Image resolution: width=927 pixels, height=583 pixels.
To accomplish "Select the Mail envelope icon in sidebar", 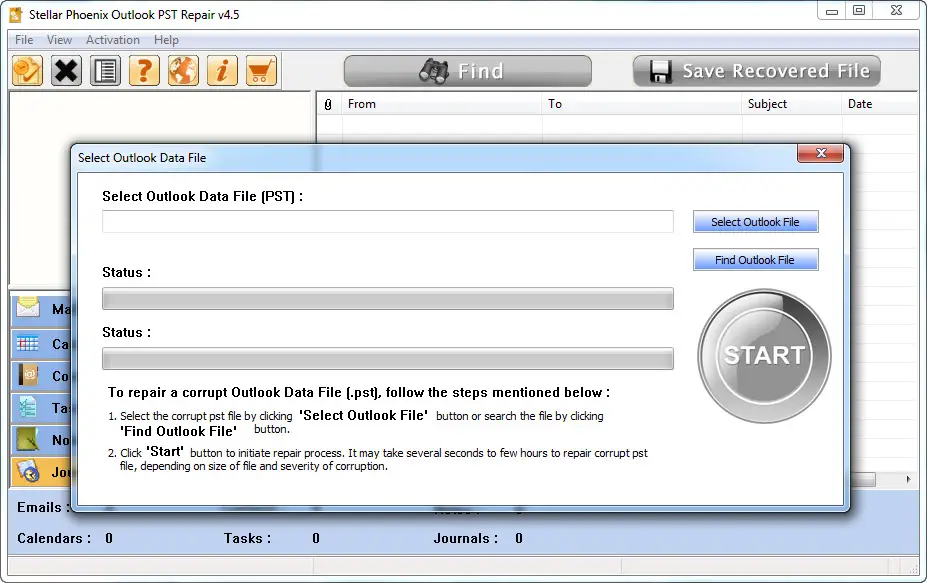I will click(28, 307).
